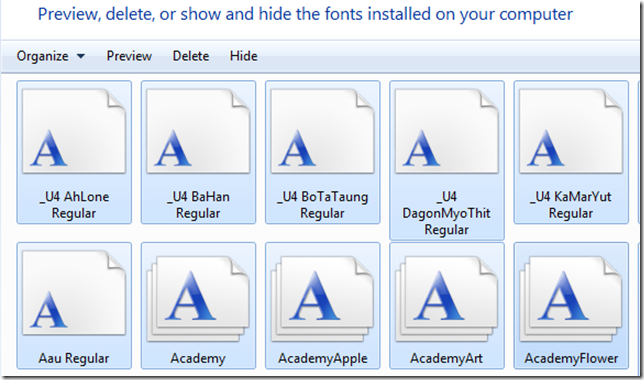Image resolution: width=644 pixels, height=380 pixels.
Task: Click the "_U4 AhLone Regular" label text
Action: (74, 205)
